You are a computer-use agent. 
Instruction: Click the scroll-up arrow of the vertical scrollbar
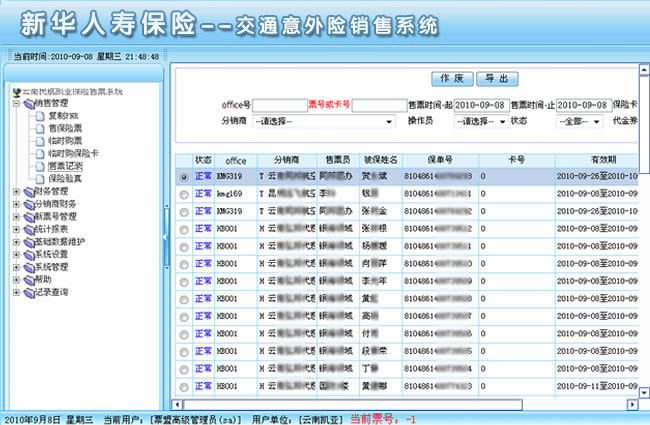[644, 70]
